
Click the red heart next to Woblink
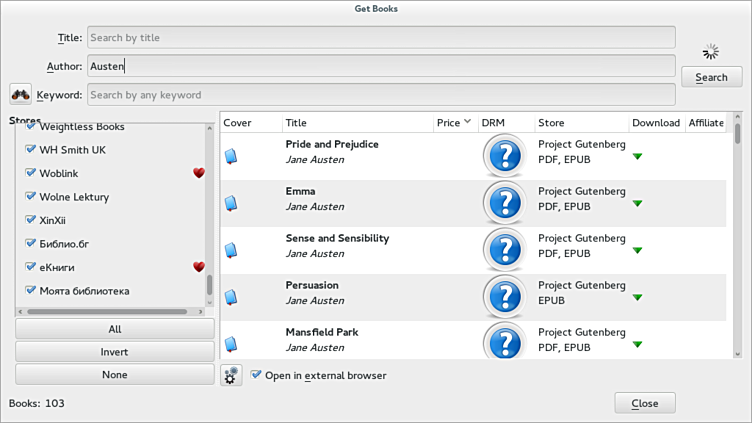(x=198, y=173)
